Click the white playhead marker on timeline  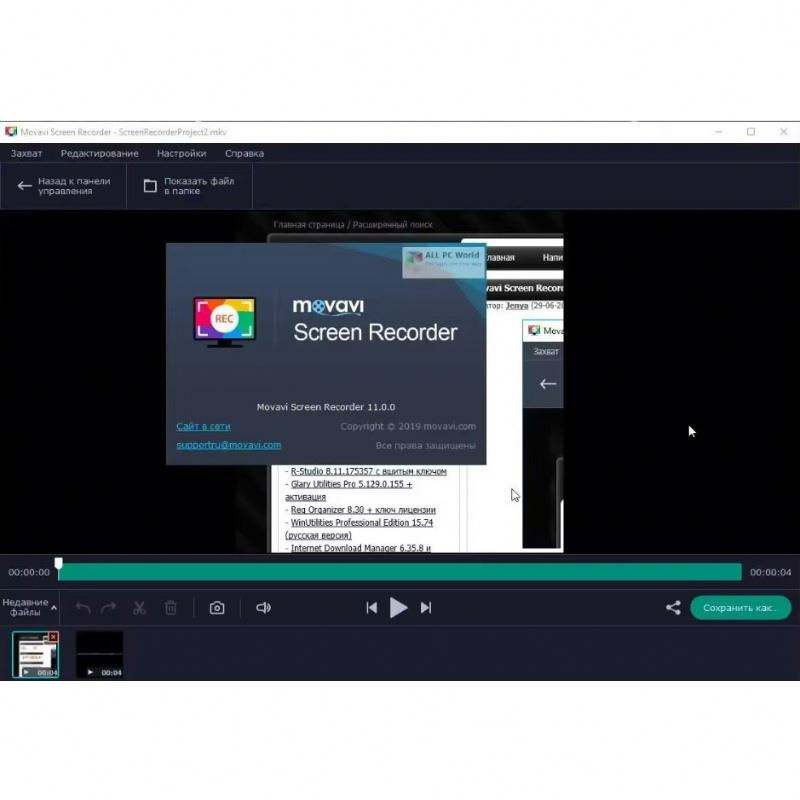click(59, 563)
